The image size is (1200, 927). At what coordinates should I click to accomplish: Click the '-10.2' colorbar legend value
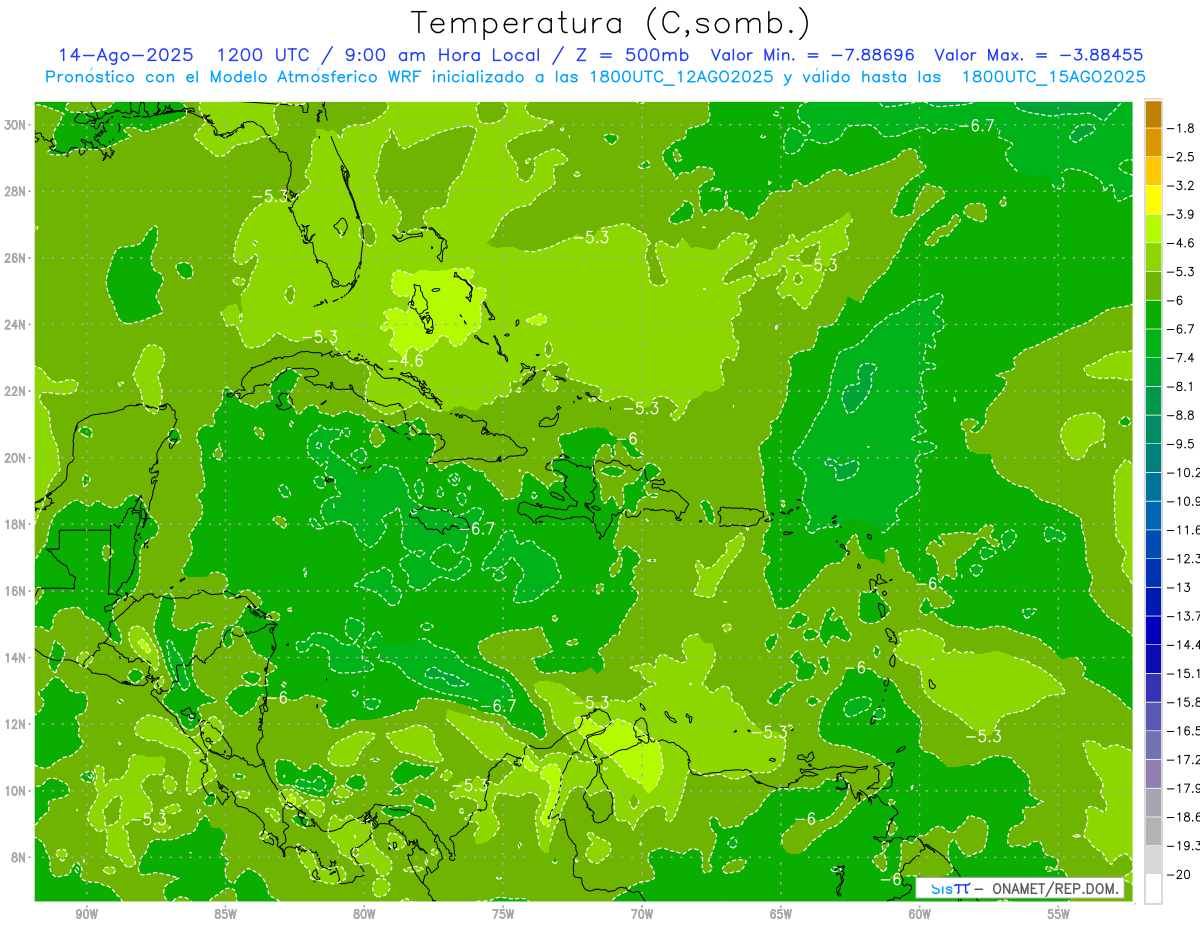[x=1184, y=472]
